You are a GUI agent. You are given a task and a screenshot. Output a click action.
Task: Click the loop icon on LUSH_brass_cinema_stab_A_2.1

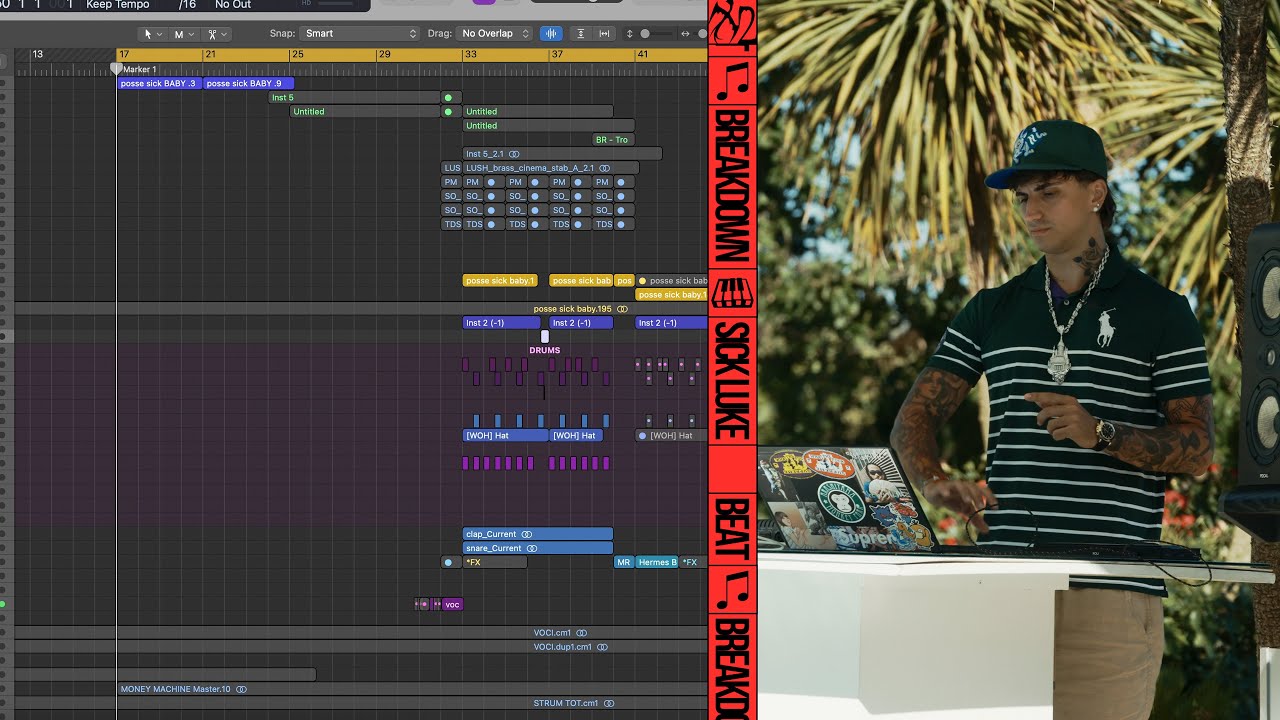click(604, 168)
